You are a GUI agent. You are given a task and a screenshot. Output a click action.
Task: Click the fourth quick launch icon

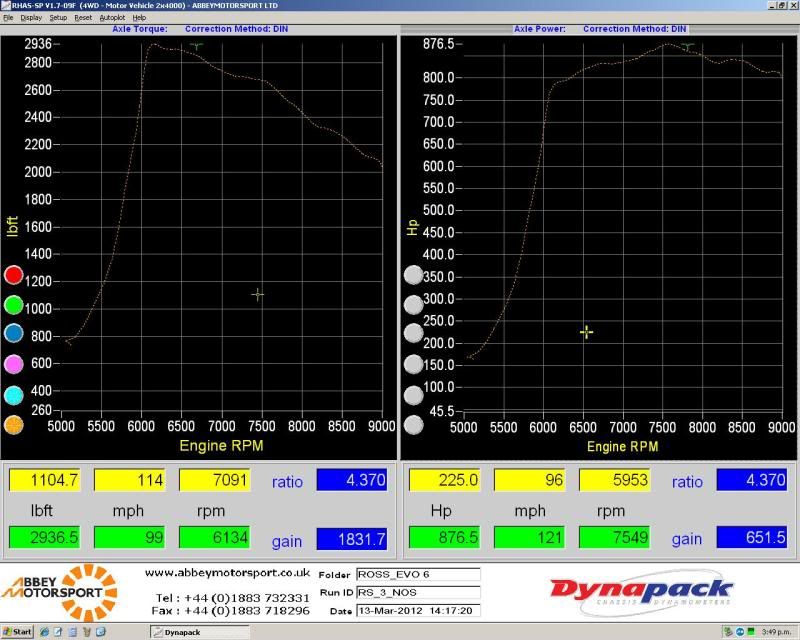click(87, 632)
